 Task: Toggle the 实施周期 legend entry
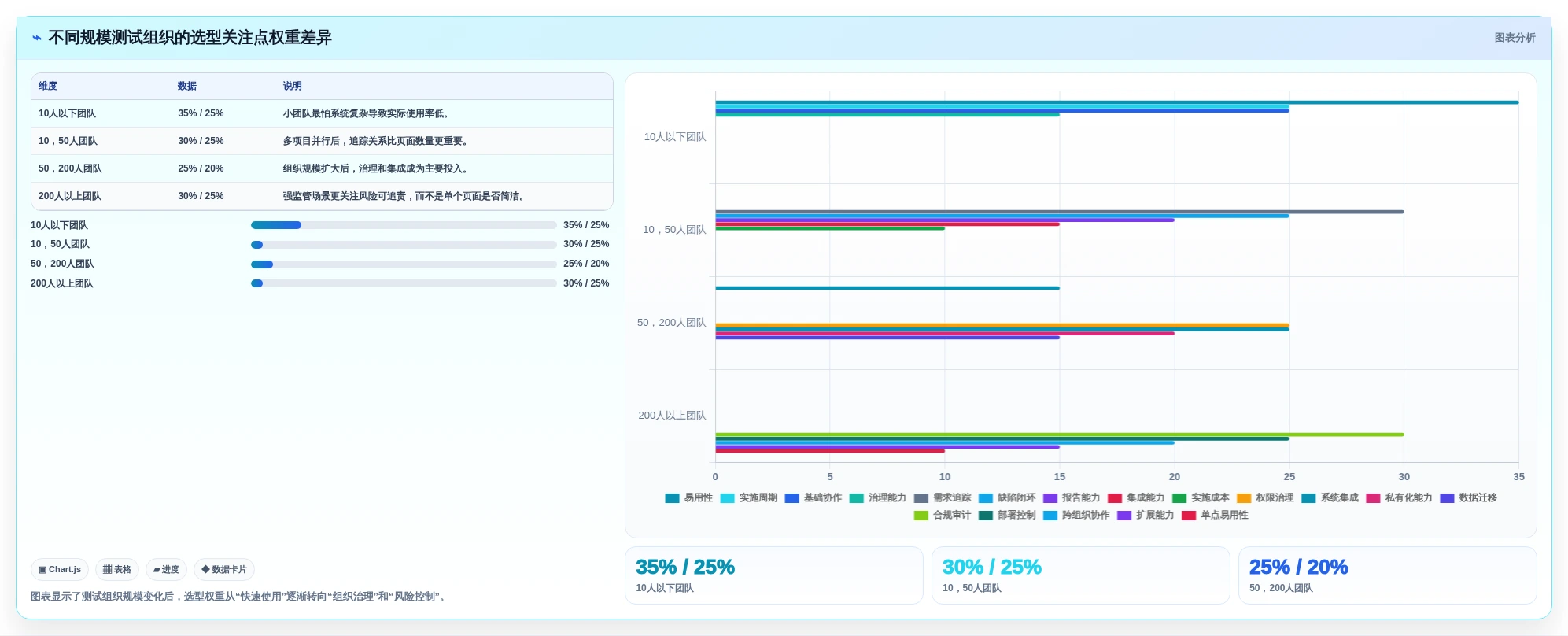748,498
